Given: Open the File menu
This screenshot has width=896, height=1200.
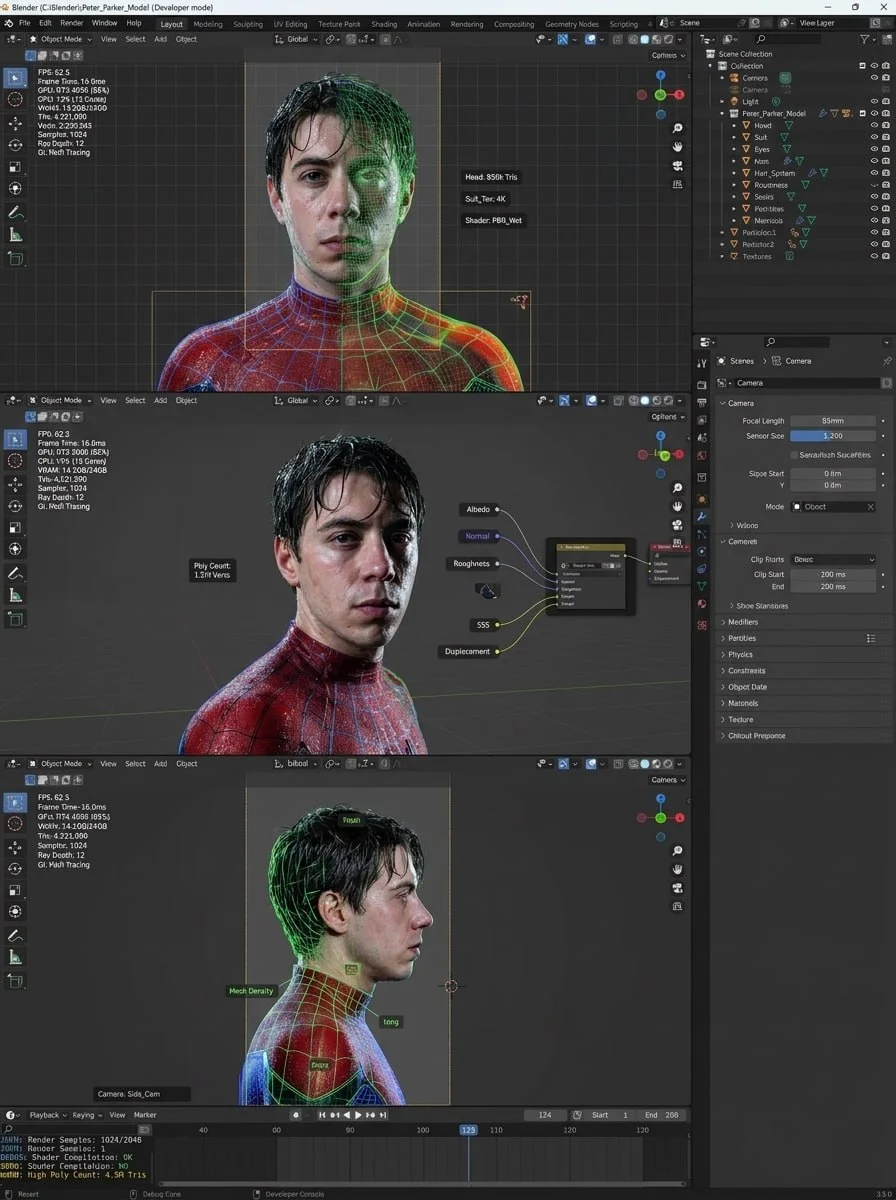Looking at the screenshot, I should pos(24,22).
